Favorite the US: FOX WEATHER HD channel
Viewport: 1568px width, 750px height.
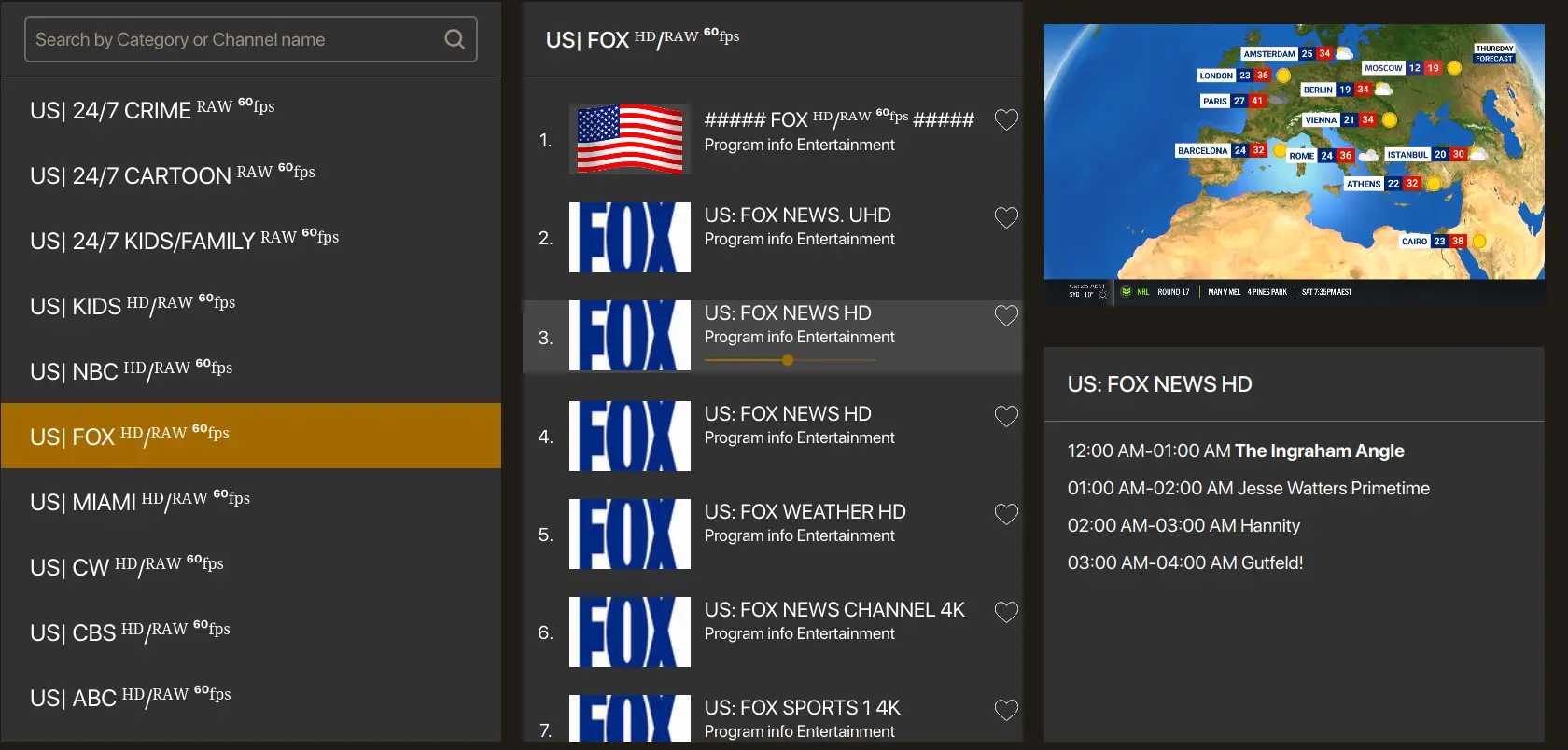(1006, 514)
